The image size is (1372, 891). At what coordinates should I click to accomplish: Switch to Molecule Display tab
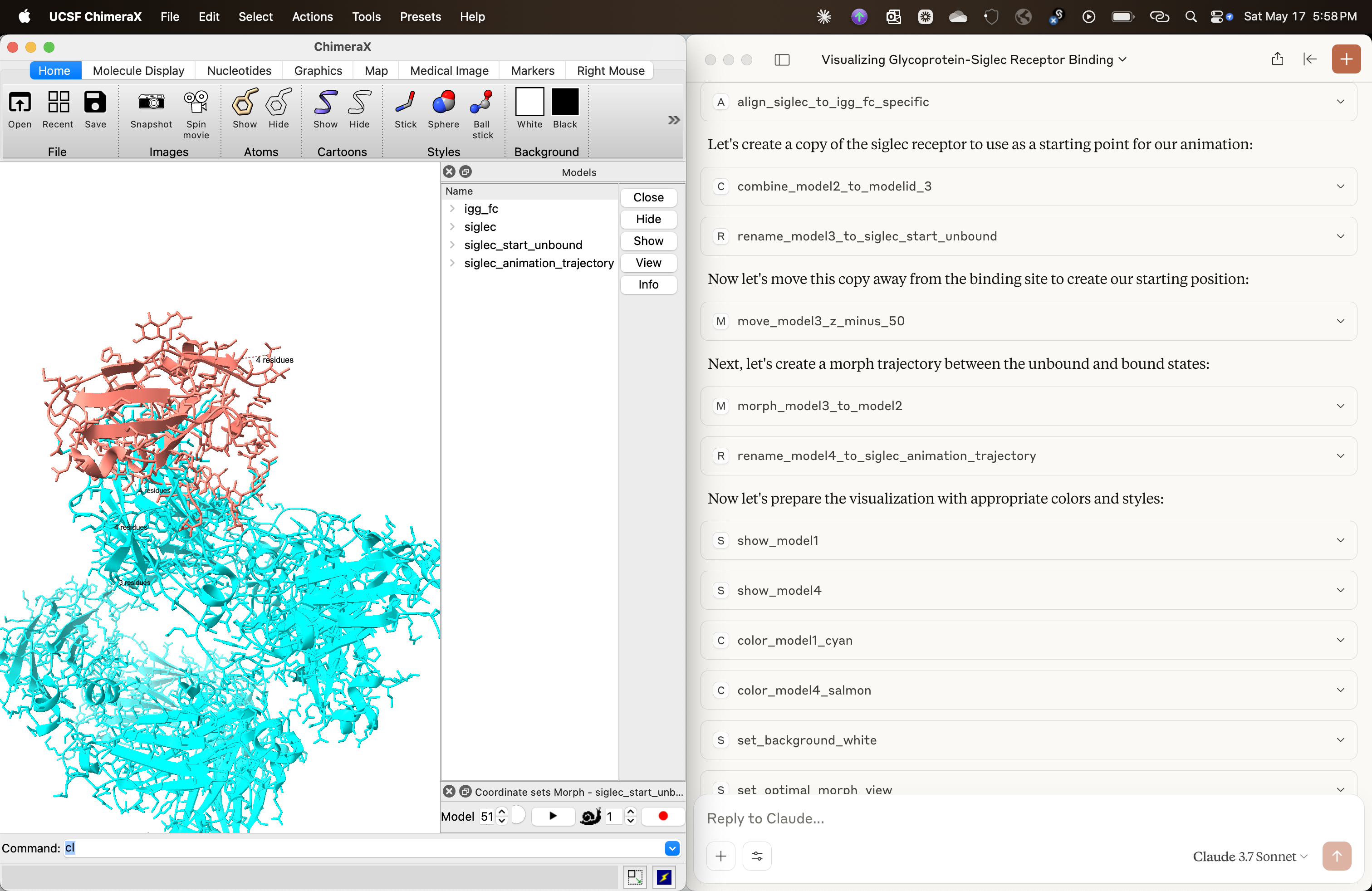point(138,70)
